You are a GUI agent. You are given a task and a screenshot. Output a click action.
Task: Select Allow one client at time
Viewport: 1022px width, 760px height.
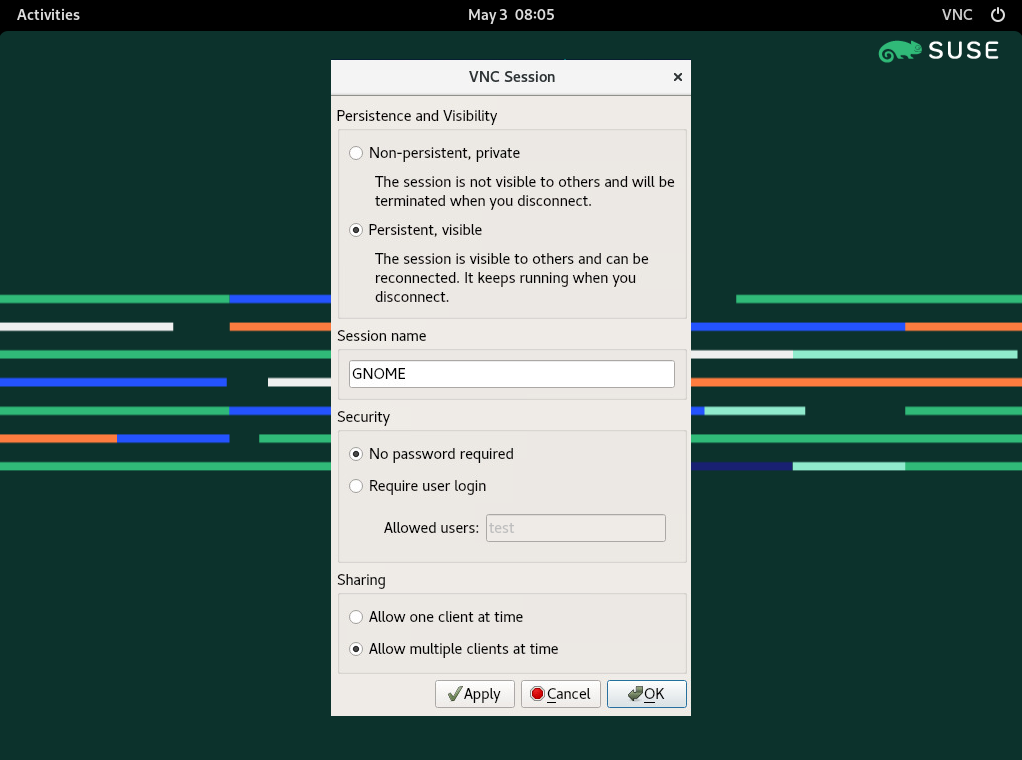(x=356, y=617)
